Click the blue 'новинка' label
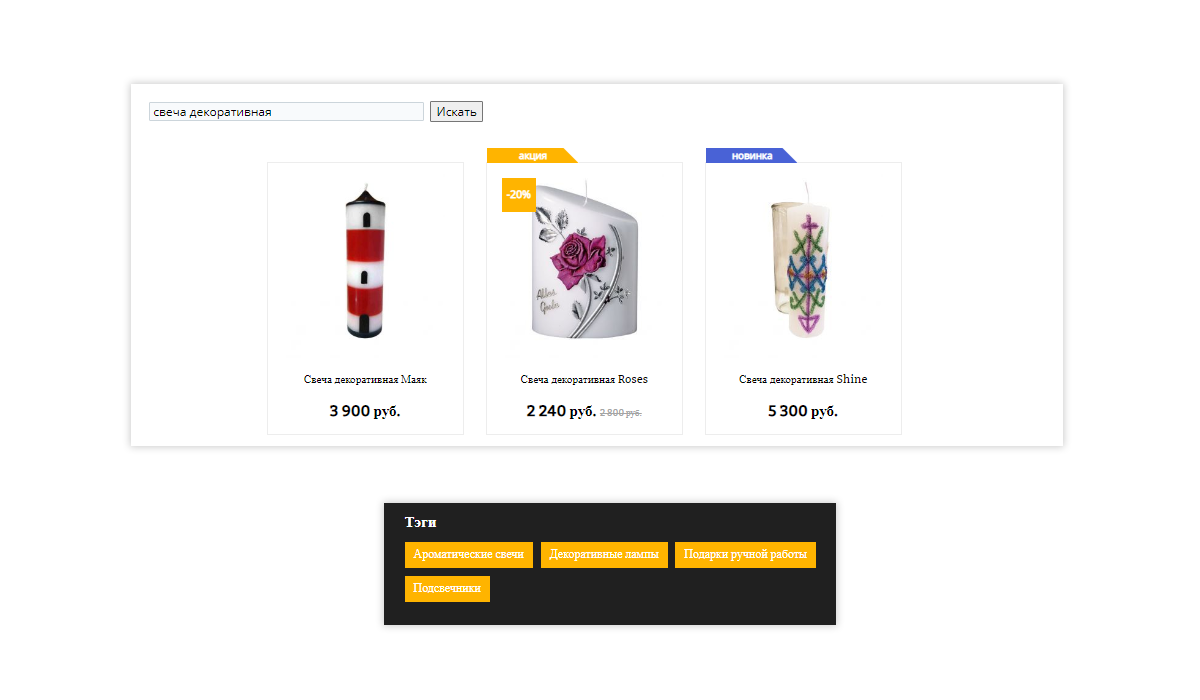Image resolution: width=1200 pixels, height=700 pixels. pos(751,155)
